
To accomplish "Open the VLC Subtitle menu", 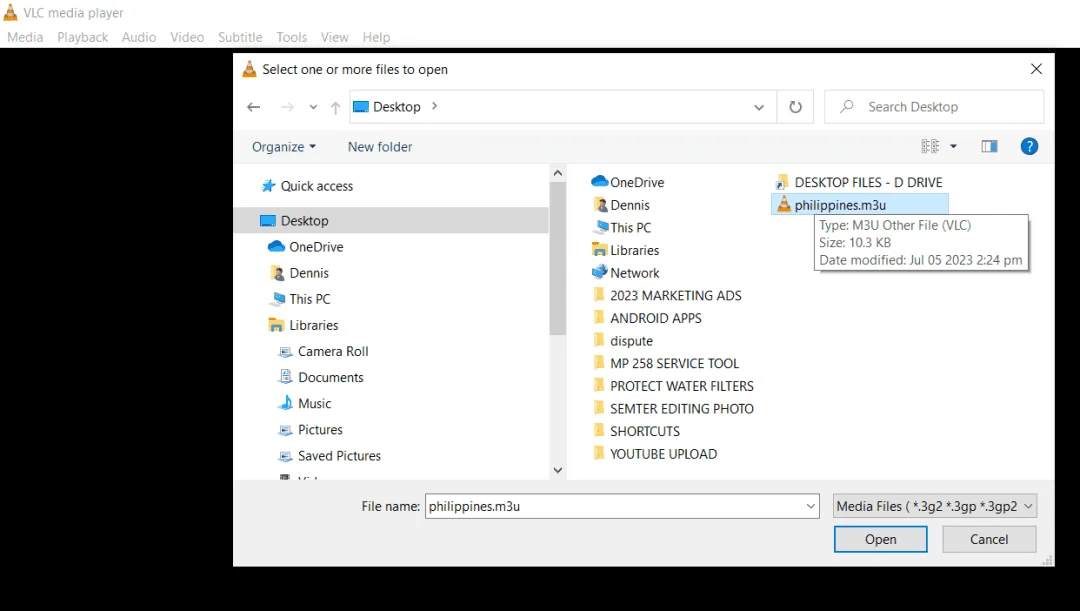I will pos(240,37).
